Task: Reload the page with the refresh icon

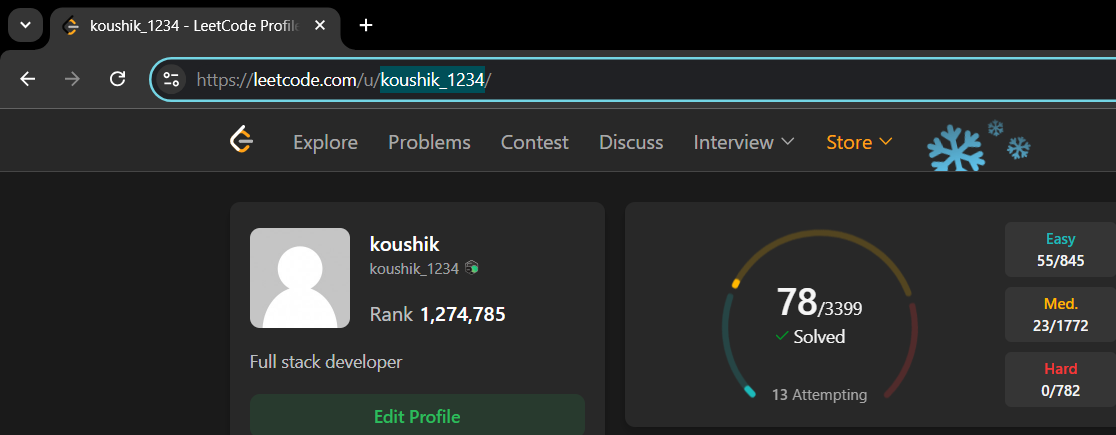Action: click(x=117, y=79)
